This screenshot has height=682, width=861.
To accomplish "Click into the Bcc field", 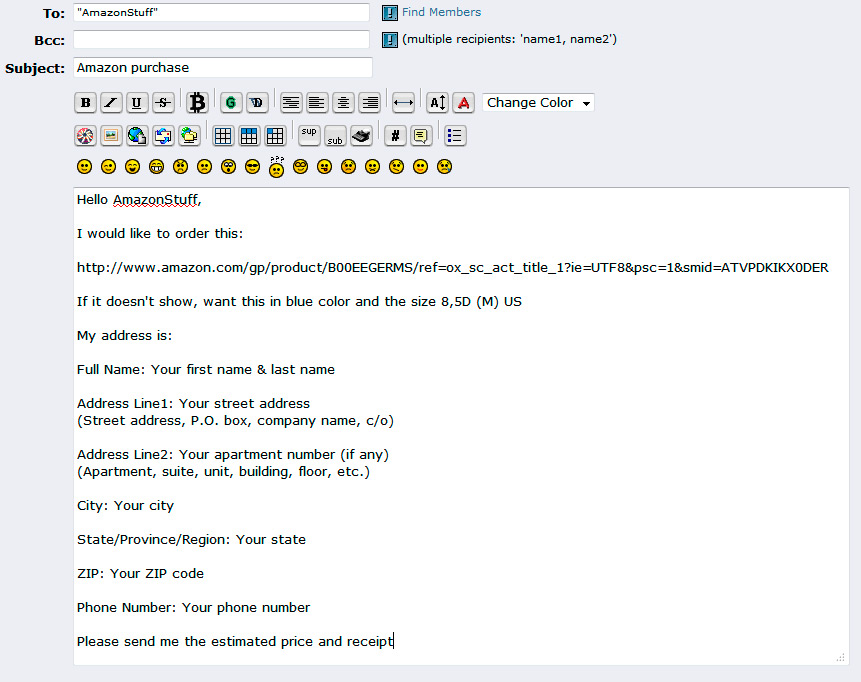I will pos(221,40).
